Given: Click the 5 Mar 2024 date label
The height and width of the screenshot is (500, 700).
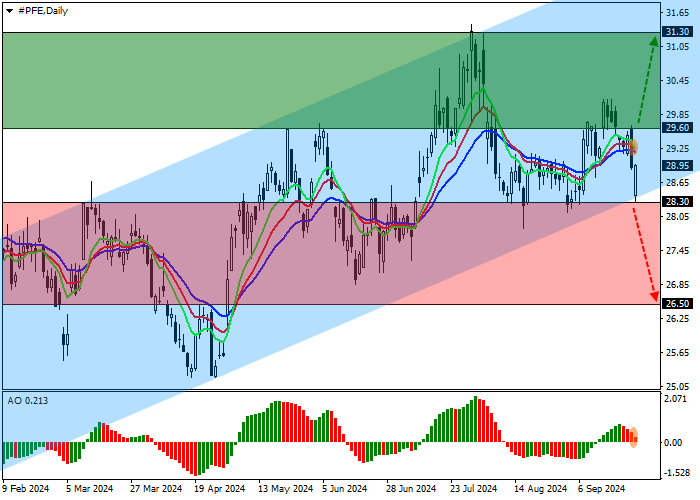Looking at the screenshot, I should coord(90,489).
